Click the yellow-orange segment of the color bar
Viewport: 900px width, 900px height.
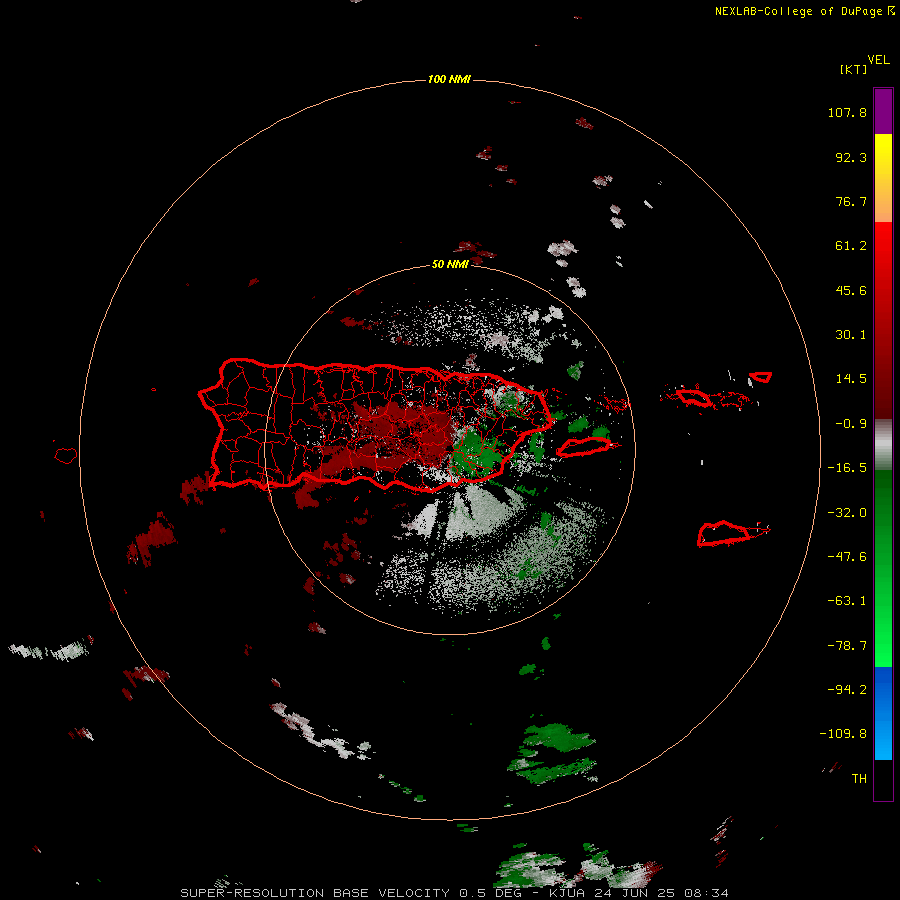(883, 178)
